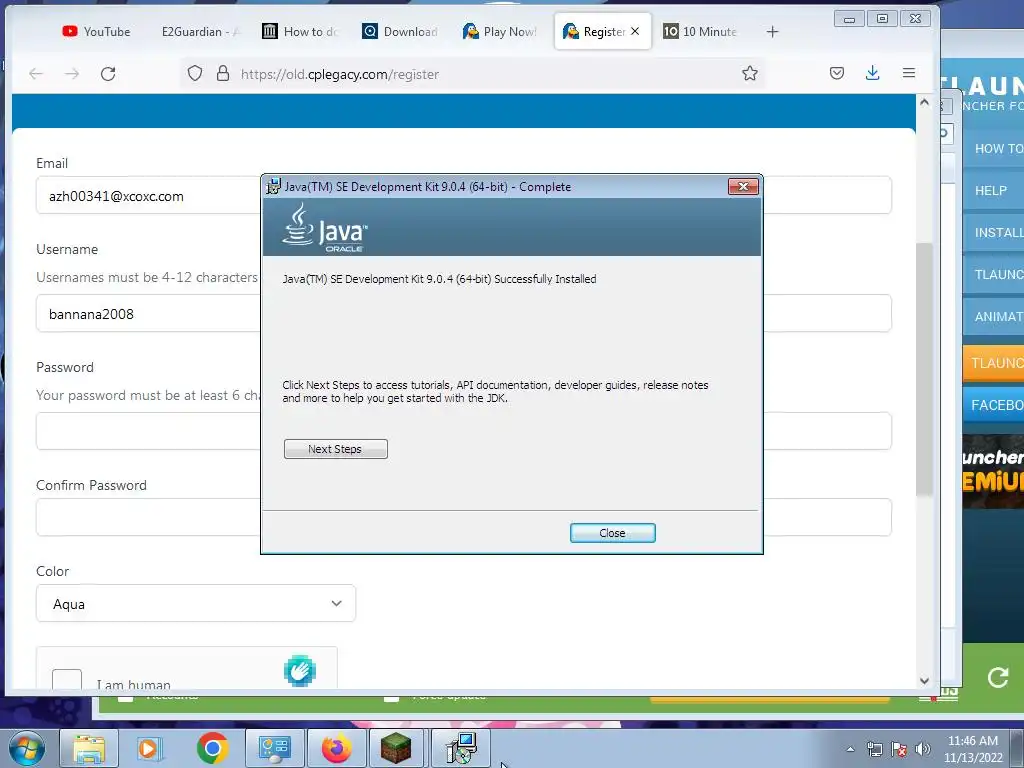The height and width of the screenshot is (768, 1024).
Task: Check the I am human checkbox
Action: click(x=67, y=679)
